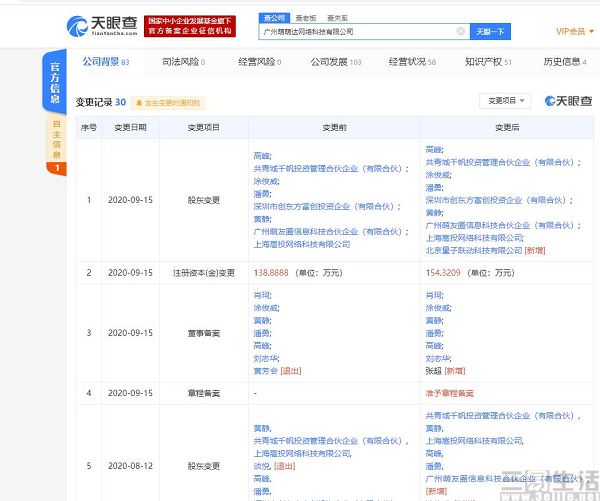Open 深圳市创东方富创投资企业 in row 1 变更前 column
This screenshot has width=600, height=501.
click(x=327, y=206)
